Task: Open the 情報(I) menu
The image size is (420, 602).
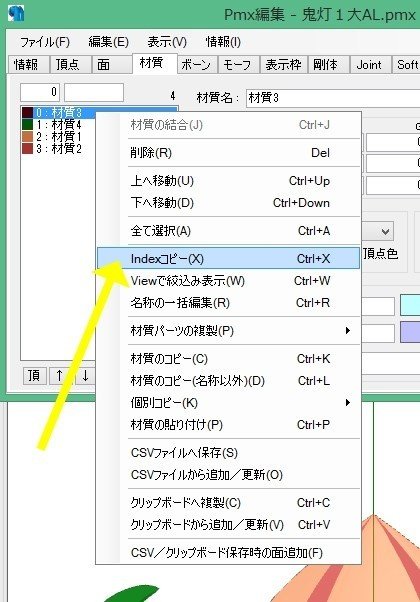Action: (223, 41)
